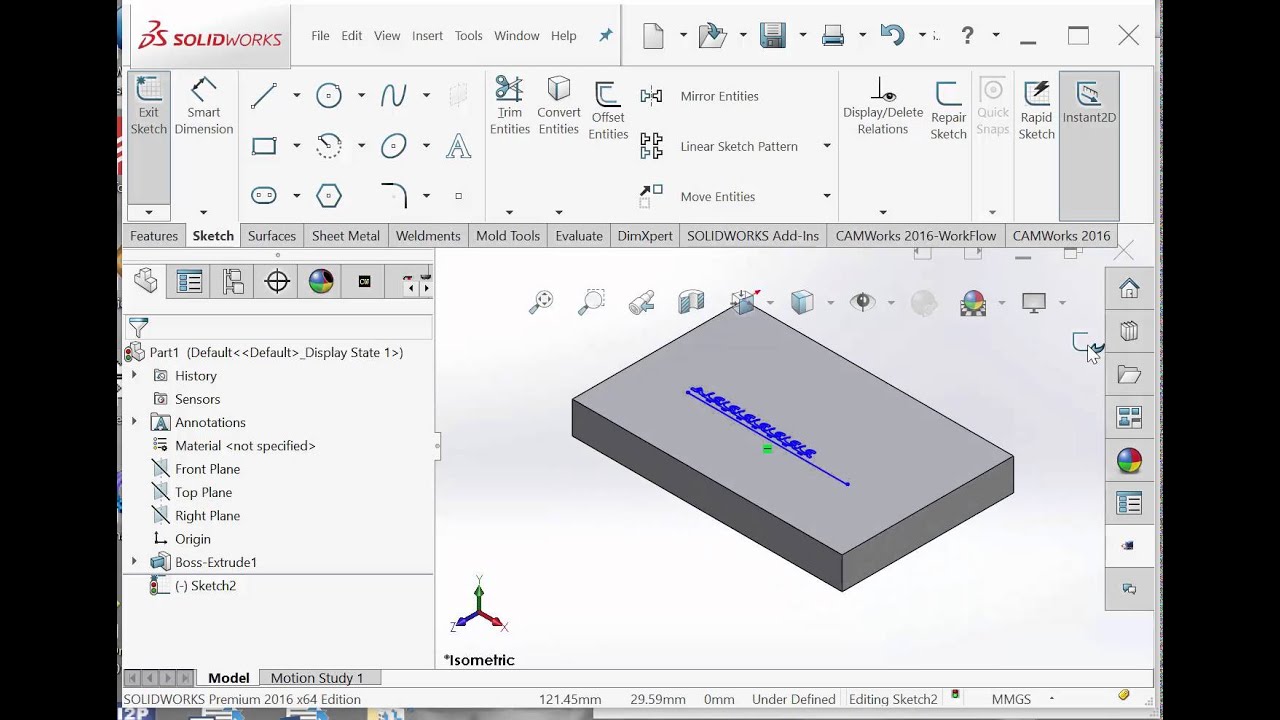Screen dimensions: 1280x720
Task: Open the File menu
Action: [x=320, y=36]
